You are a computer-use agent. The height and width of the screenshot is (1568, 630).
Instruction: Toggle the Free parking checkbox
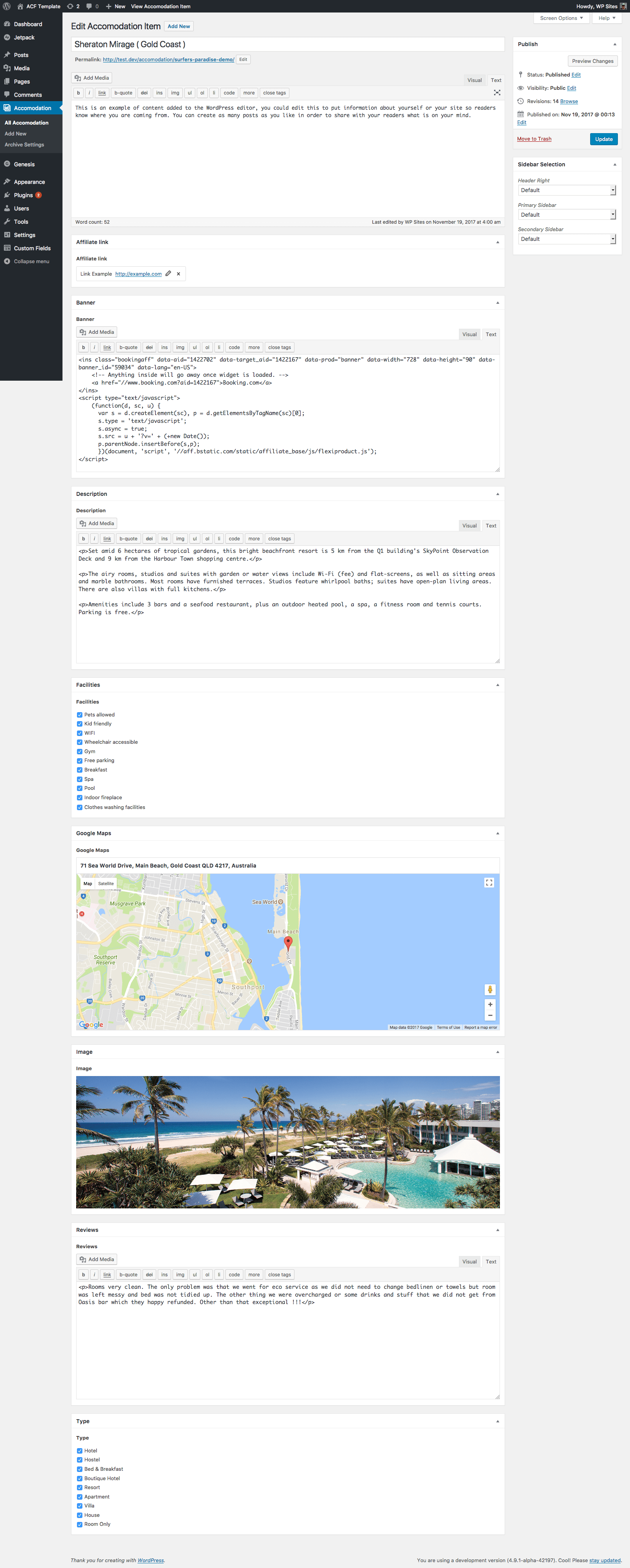[80, 760]
